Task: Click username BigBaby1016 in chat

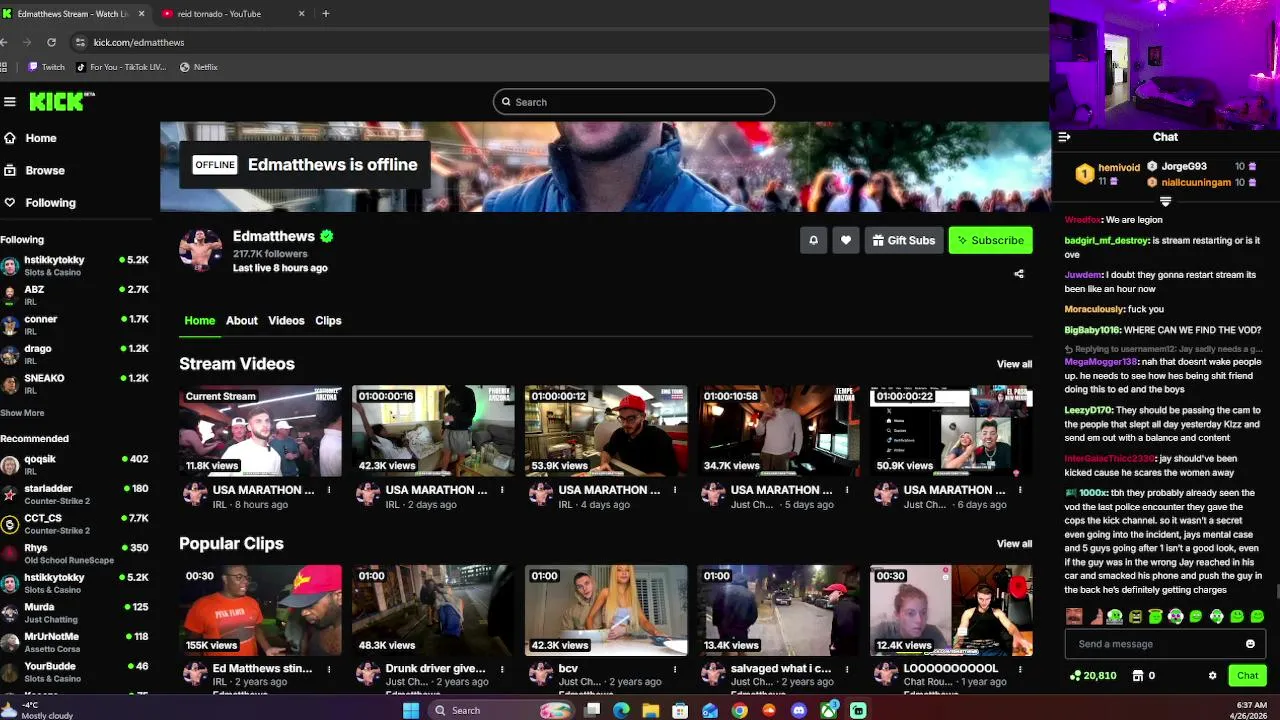Action: tap(1092, 330)
